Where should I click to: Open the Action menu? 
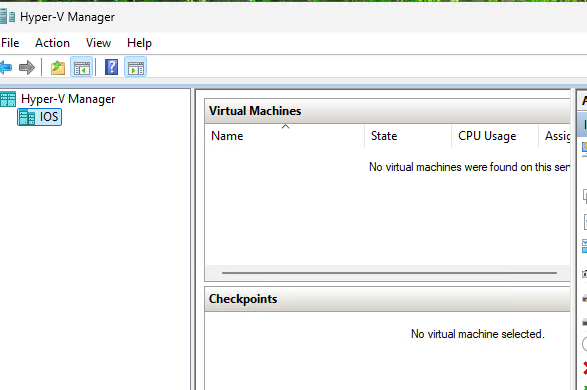[52, 43]
